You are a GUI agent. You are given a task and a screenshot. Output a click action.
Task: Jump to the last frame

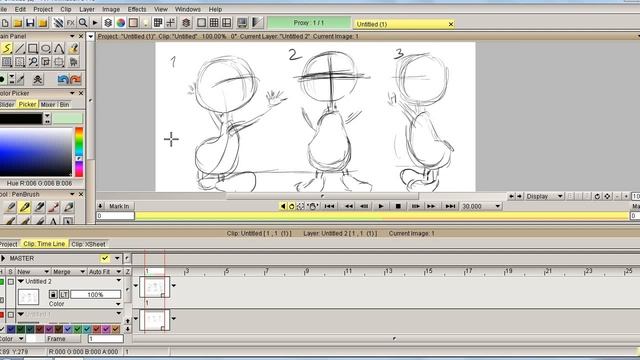click(x=450, y=207)
